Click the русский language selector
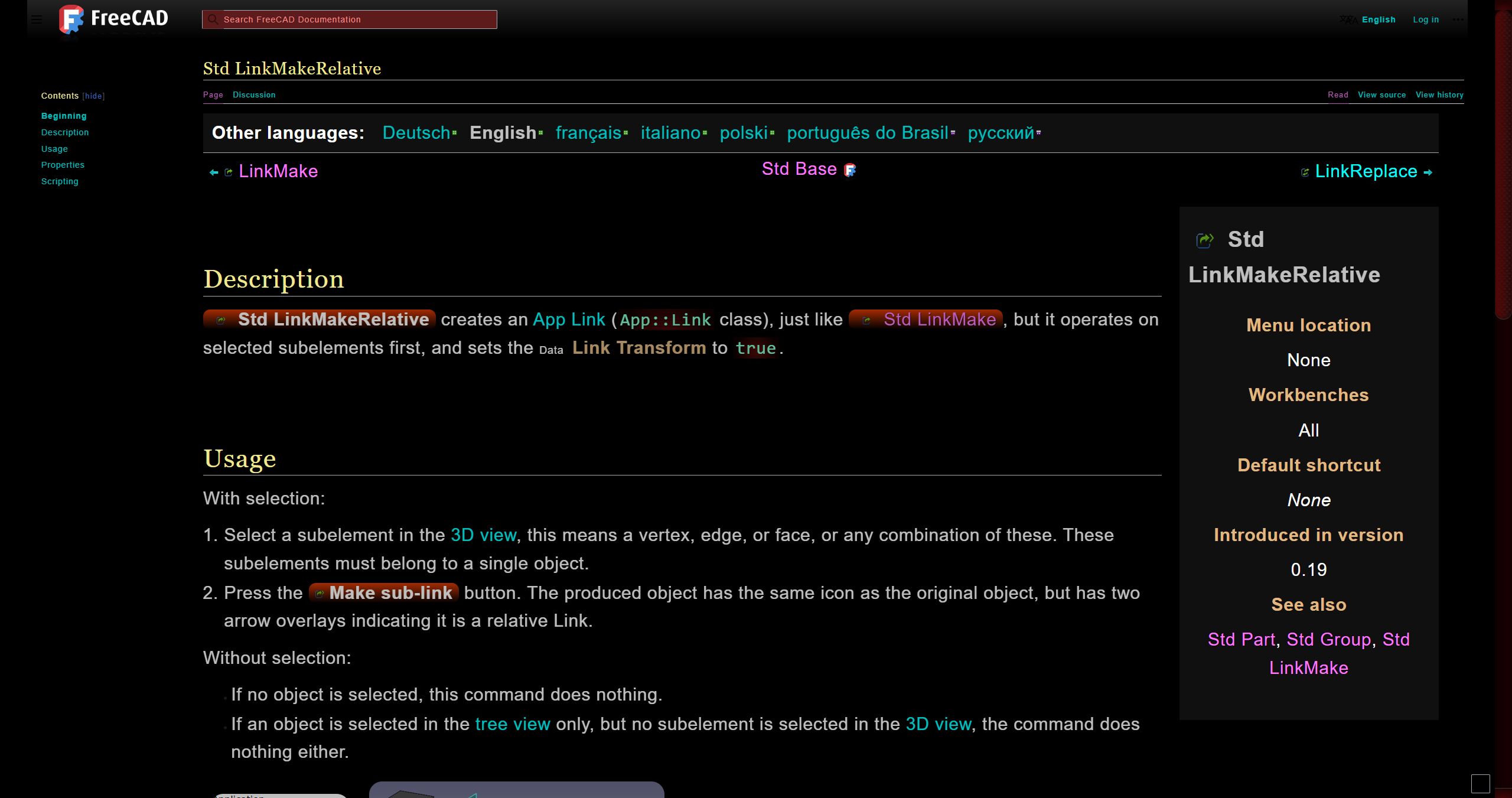The height and width of the screenshot is (798, 1512). coord(1000,132)
